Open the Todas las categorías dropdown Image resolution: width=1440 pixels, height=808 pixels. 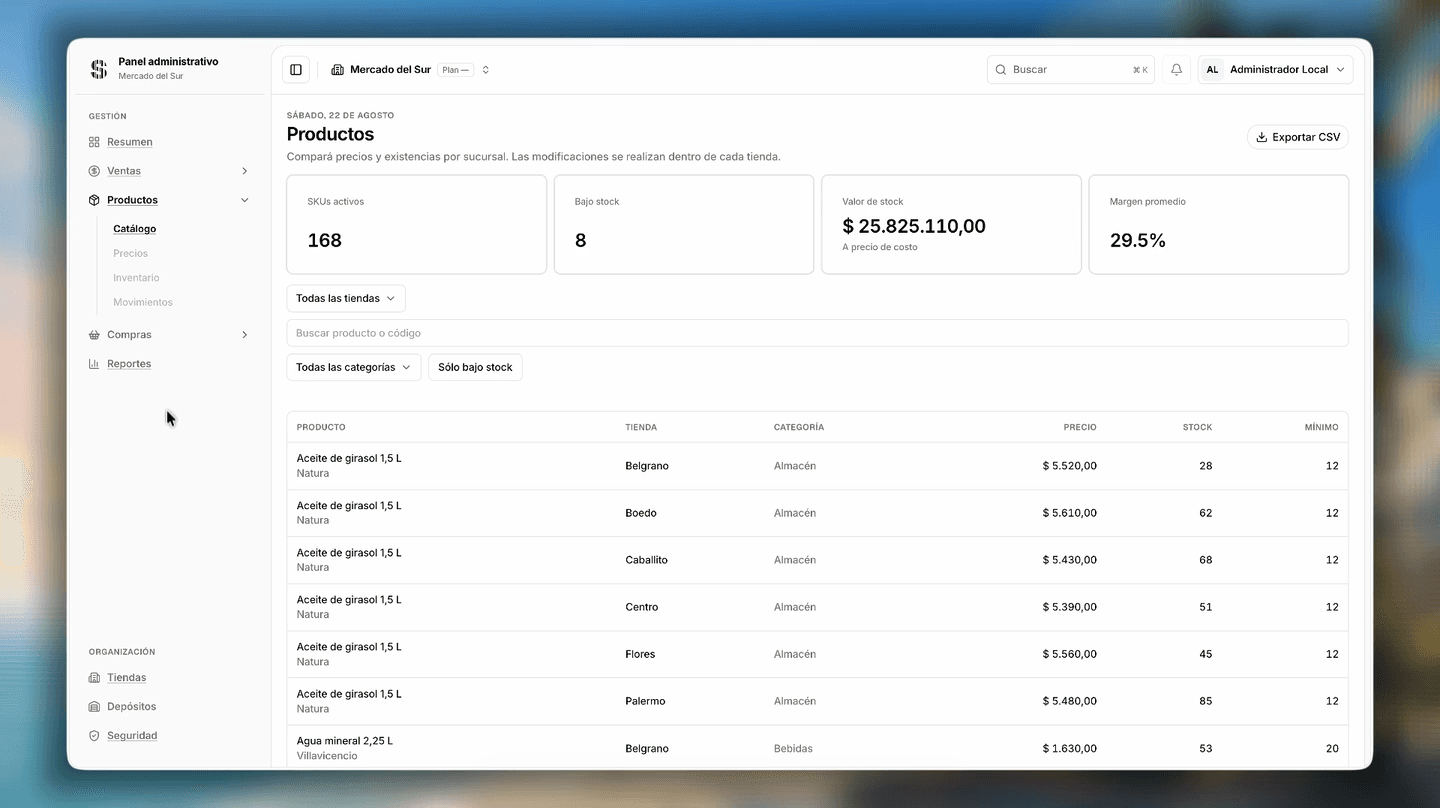[x=354, y=367]
